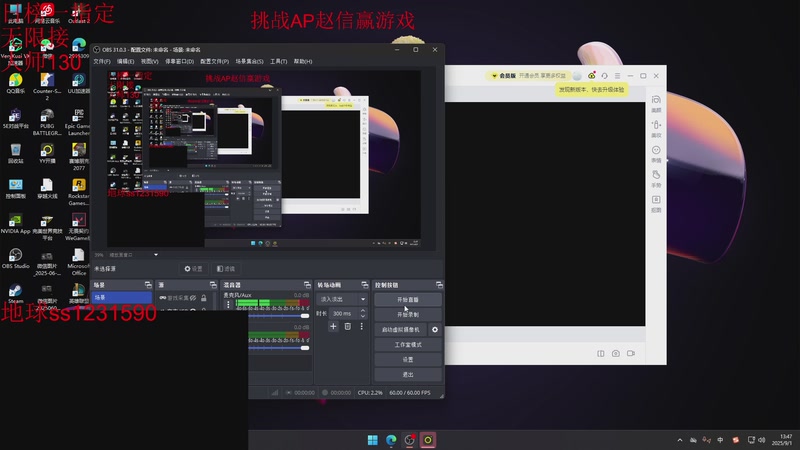
Task: Open 美颜 beauty tool in camera sidebar
Action: (x=656, y=104)
